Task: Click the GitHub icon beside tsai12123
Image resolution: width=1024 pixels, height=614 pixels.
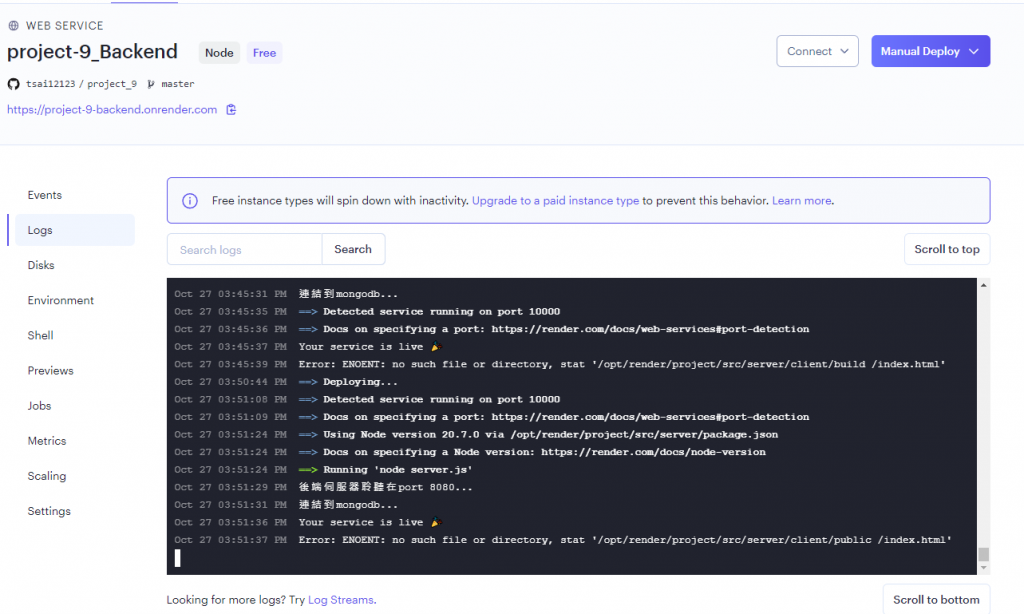Action: pos(14,84)
